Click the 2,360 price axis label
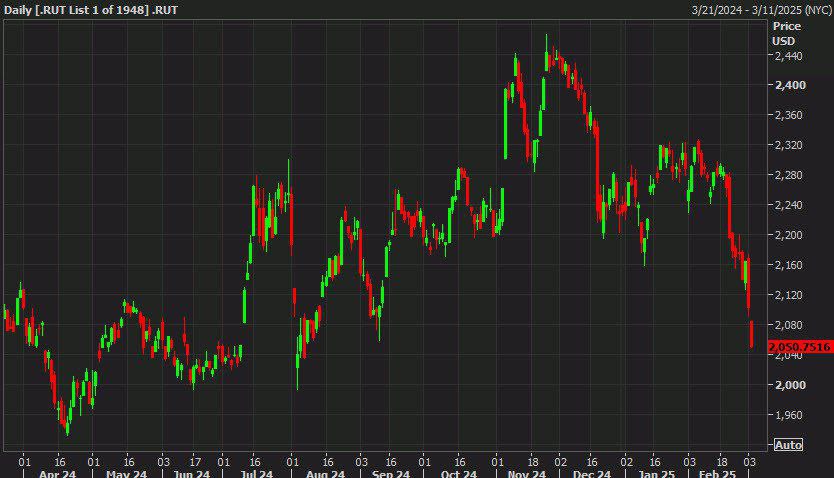This screenshot has width=834, height=478. [x=789, y=115]
